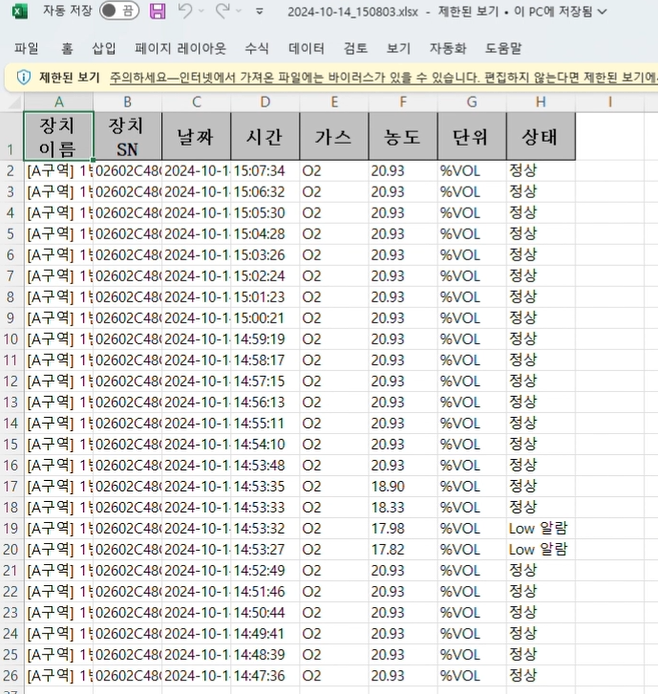This screenshot has height=694, width=658.
Task: Open the 페이지 레이아웃 tab
Action: pyautogui.click(x=180, y=48)
